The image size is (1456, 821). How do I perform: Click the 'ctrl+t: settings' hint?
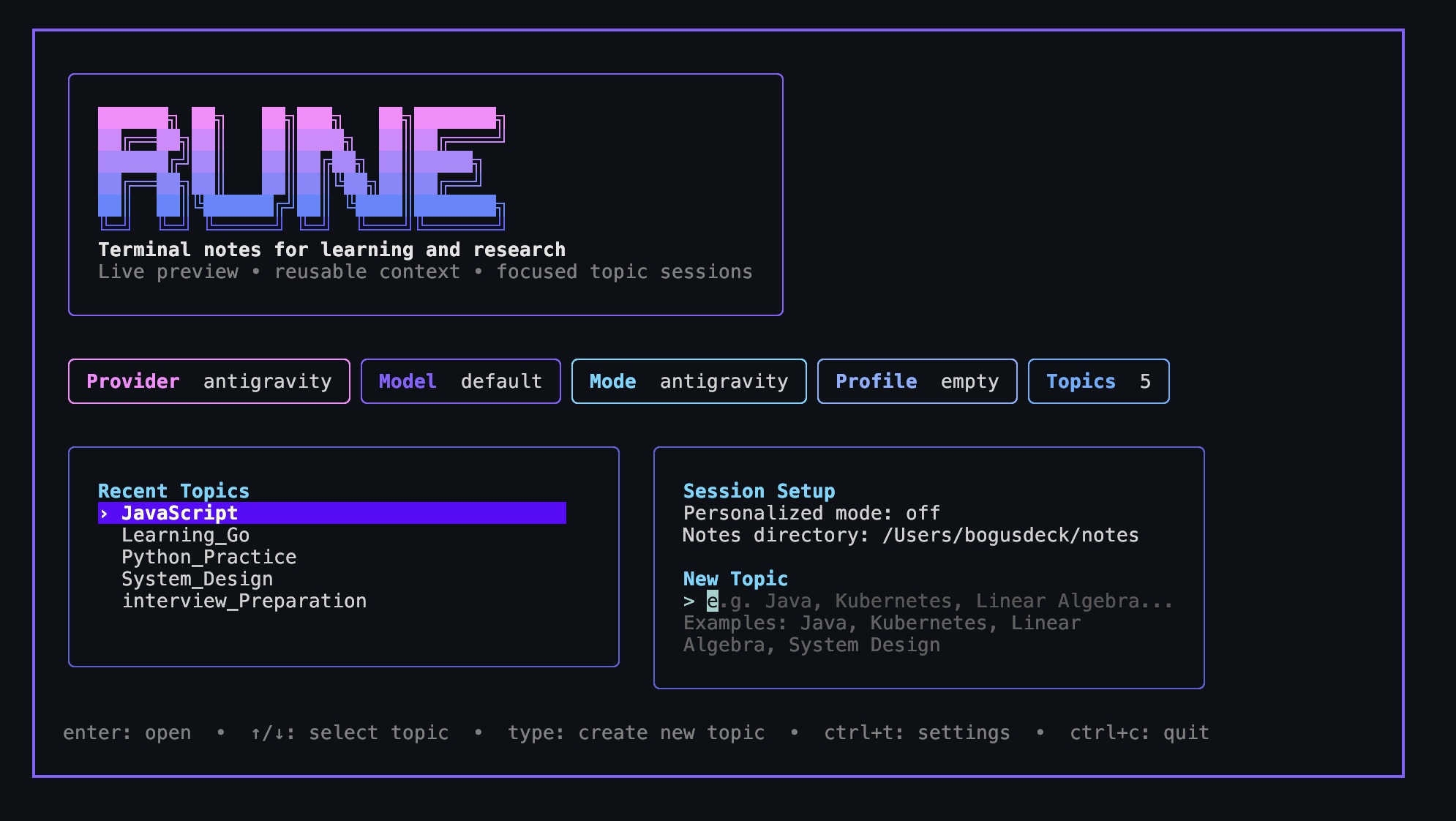click(x=917, y=732)
